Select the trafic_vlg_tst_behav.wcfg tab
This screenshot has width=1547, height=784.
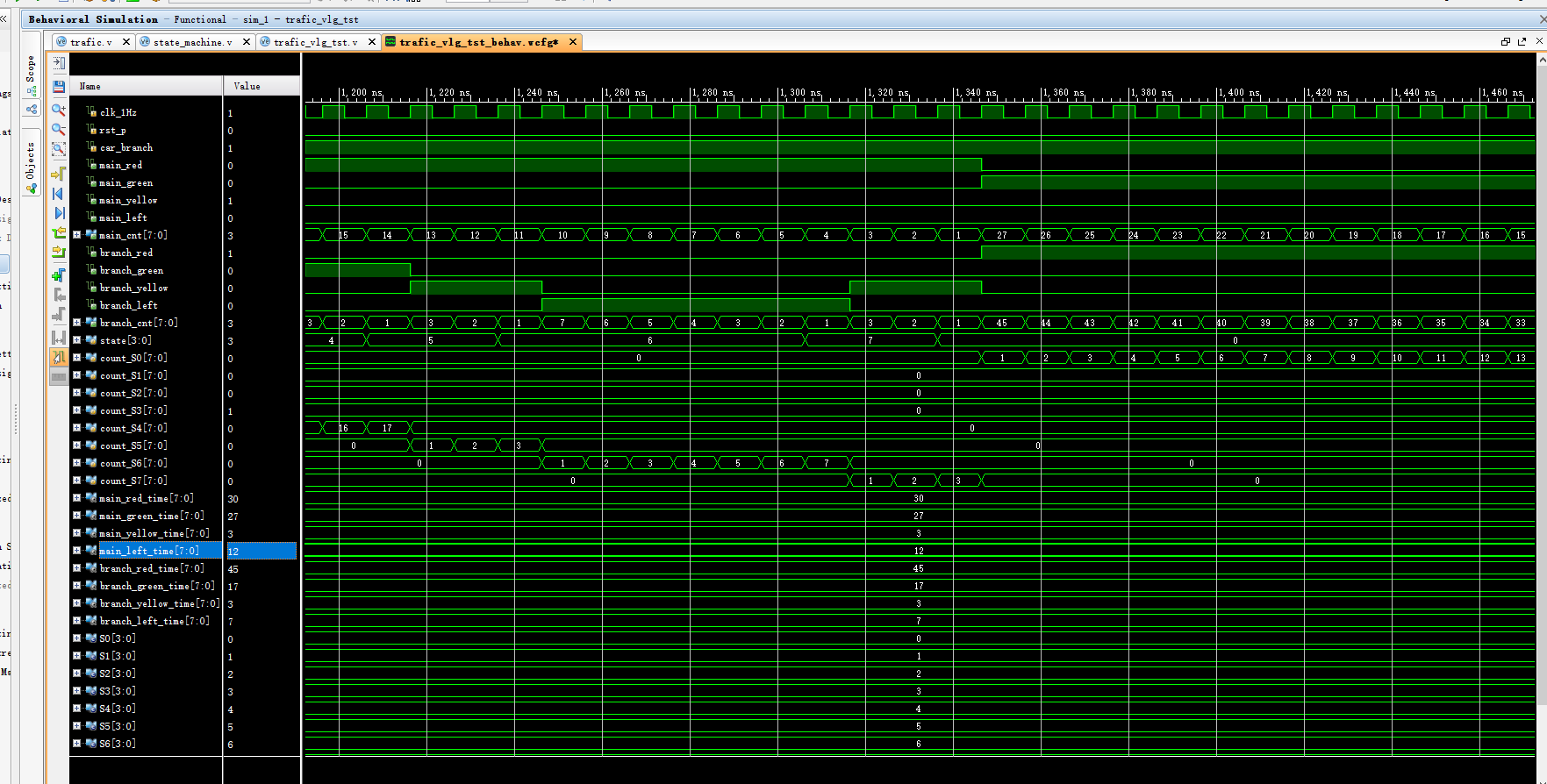[x=479, y=42]
